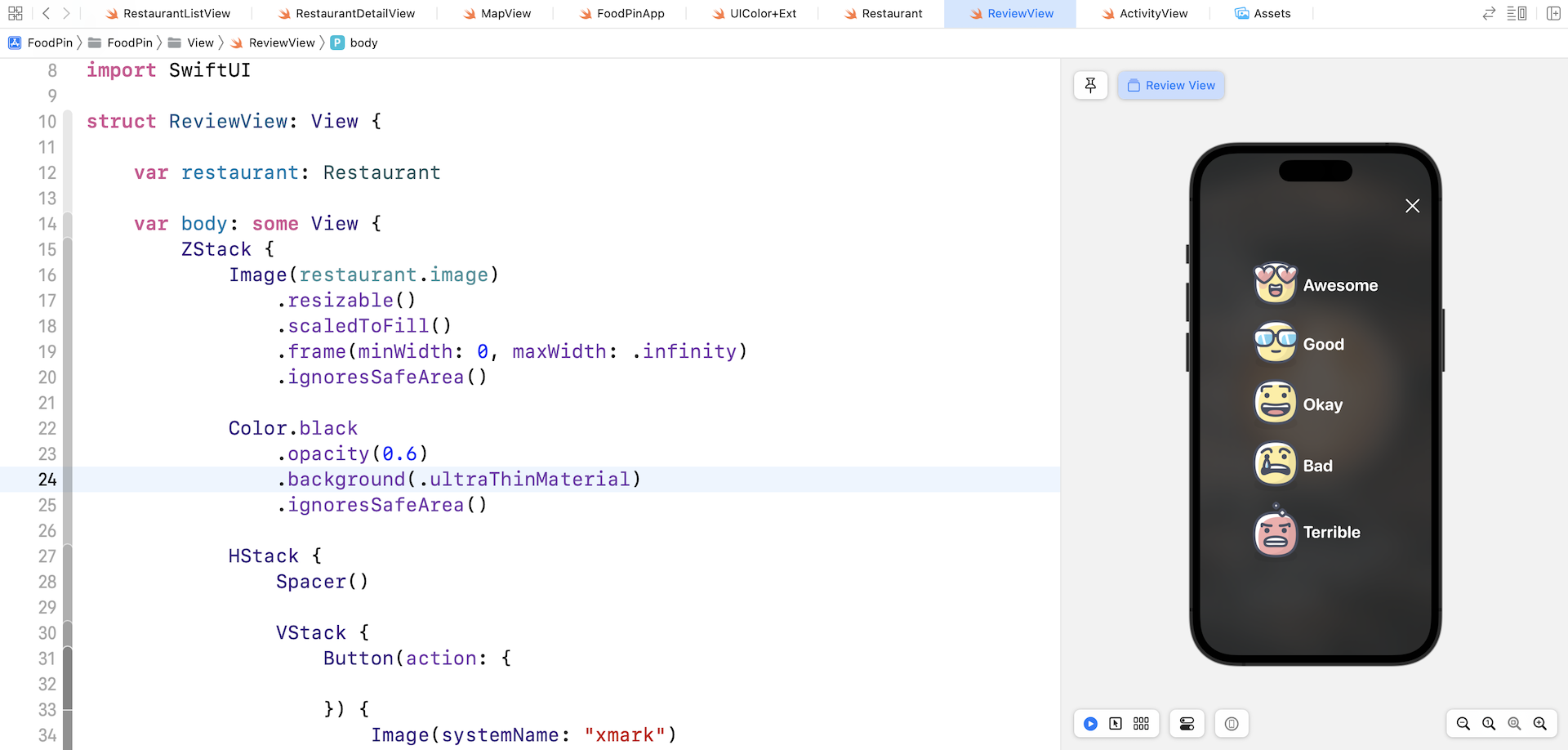Open canvas device settings toggles
Image resolution: width=1568 pixels, height=750 pixels.
tap(1187, 724)
